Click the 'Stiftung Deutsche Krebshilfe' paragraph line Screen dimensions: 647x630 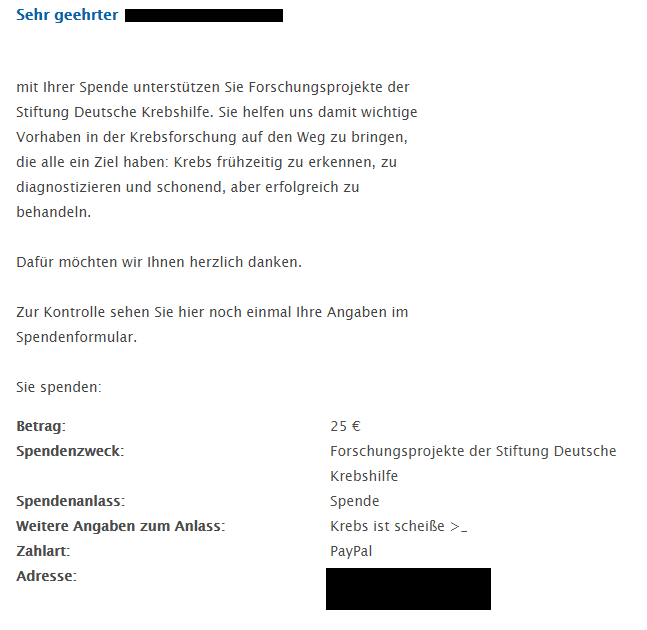(x=217, y=112)
